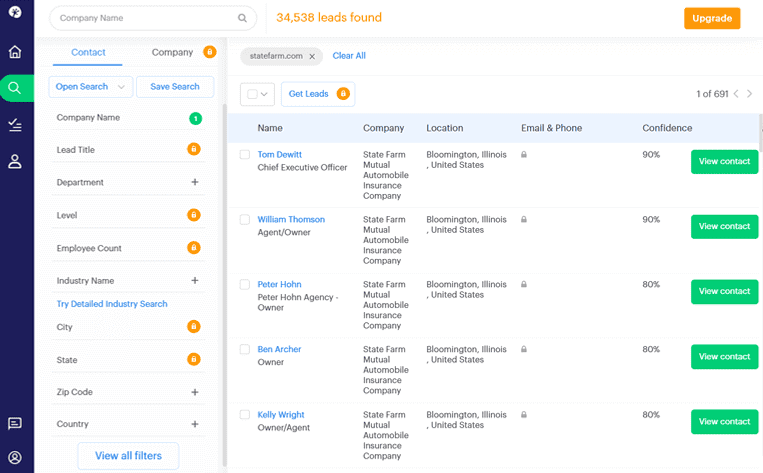Select the Contact tab
763x473 pixels.
click(88, 52)
